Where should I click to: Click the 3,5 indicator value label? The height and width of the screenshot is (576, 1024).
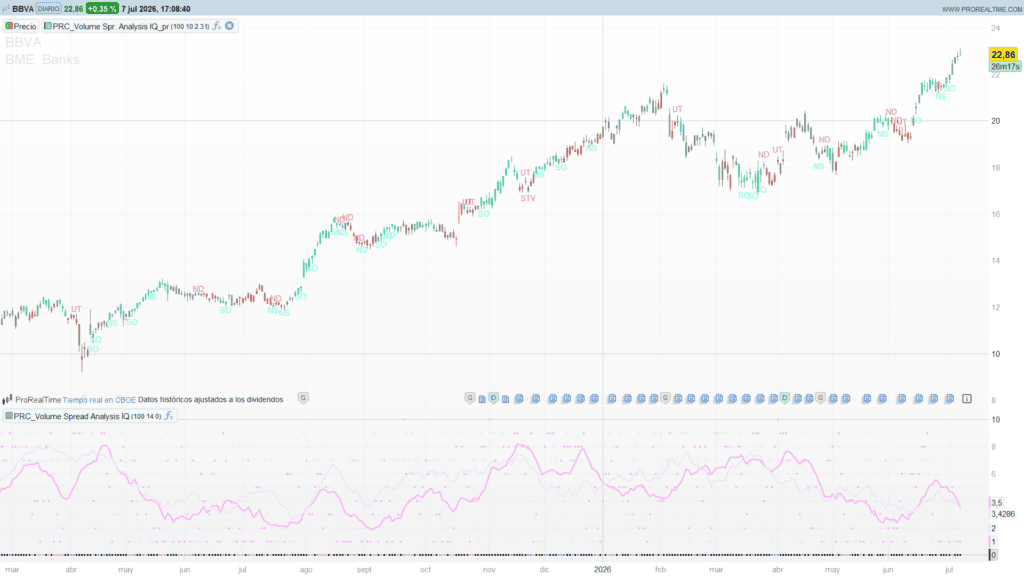coord(997,503)
